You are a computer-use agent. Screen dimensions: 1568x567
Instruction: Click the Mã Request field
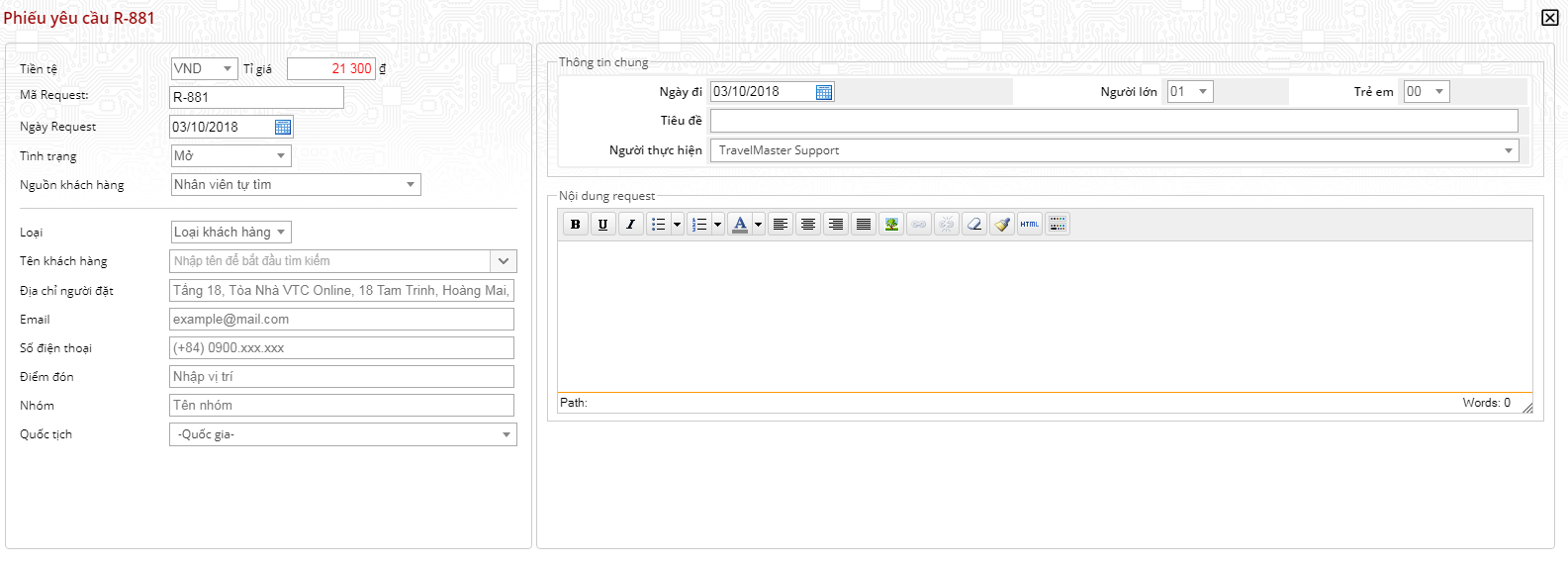click(x=257, y=97)
